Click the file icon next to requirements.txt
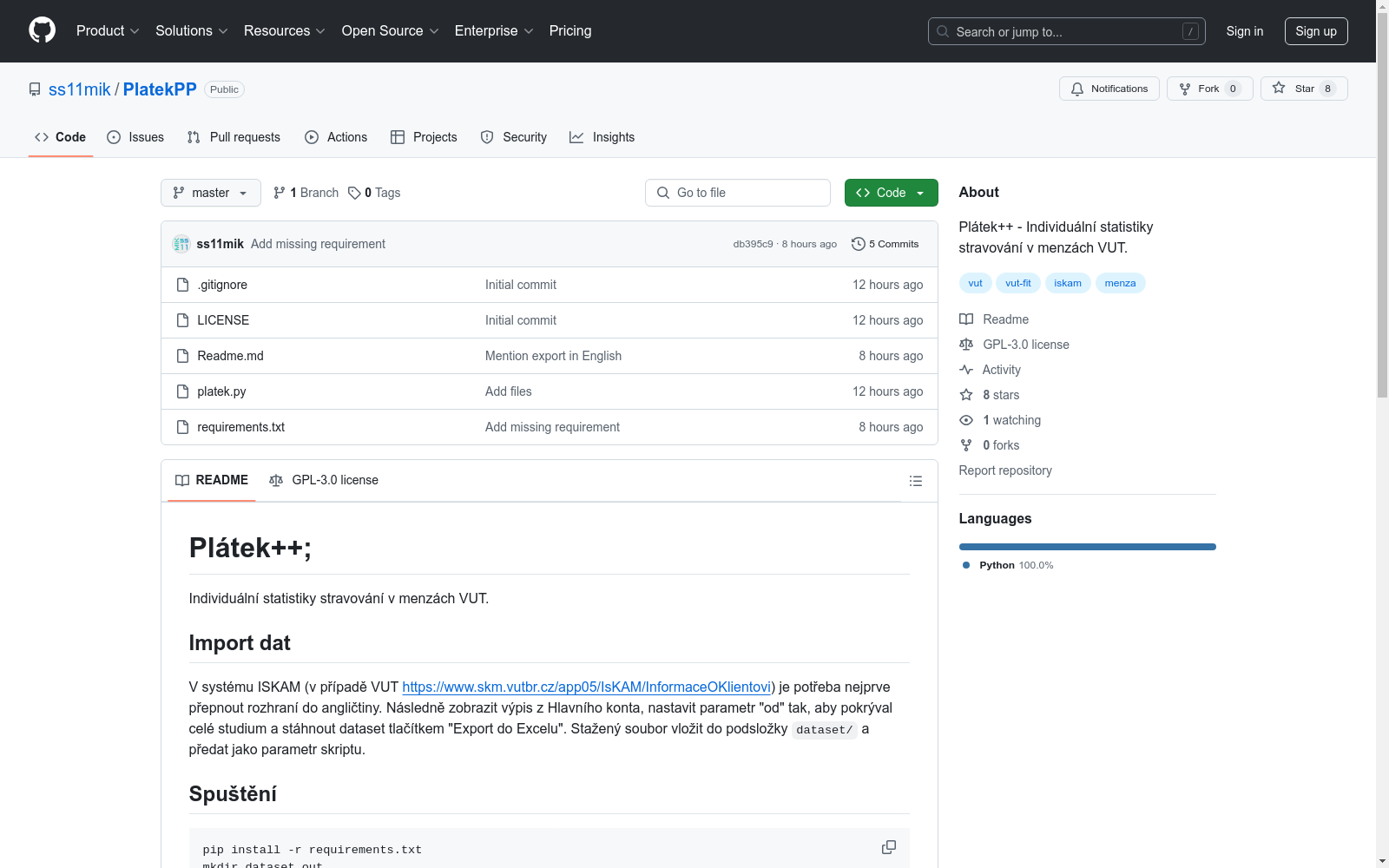Image resolution: width=1389 pixels, height=868 pixels. (182, 427)
